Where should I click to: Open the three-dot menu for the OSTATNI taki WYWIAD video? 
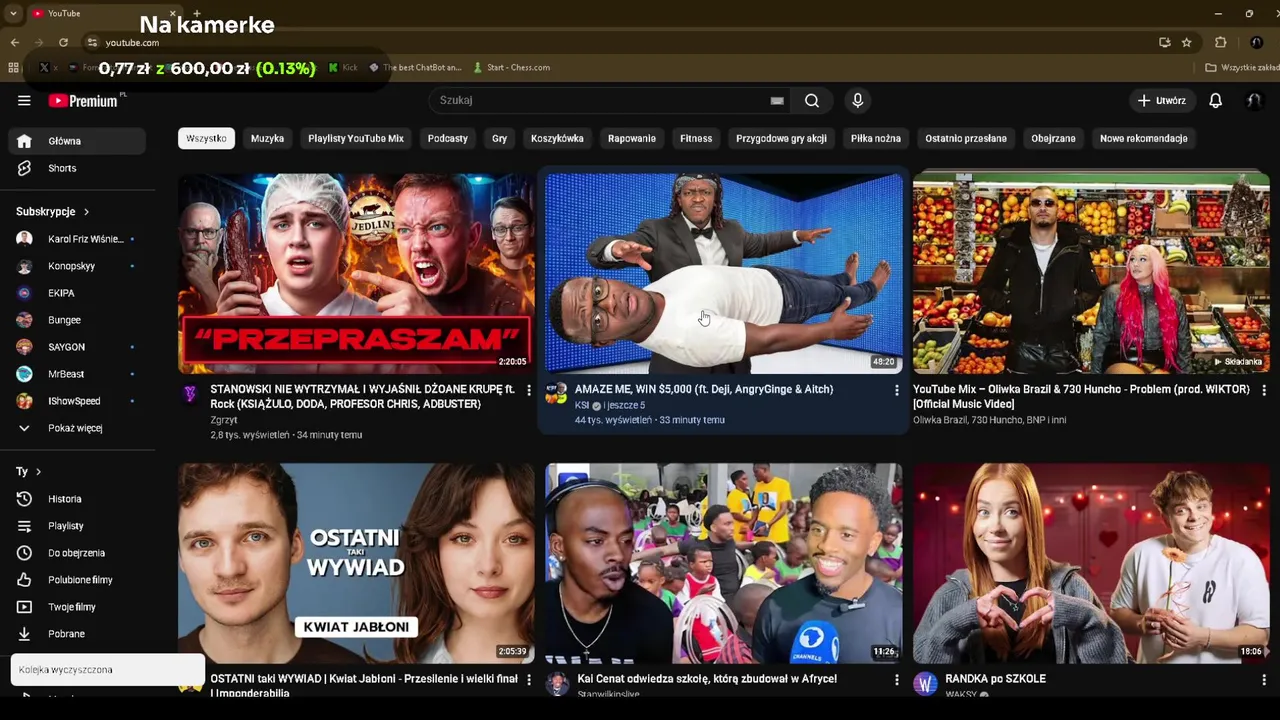pos(529,680)
